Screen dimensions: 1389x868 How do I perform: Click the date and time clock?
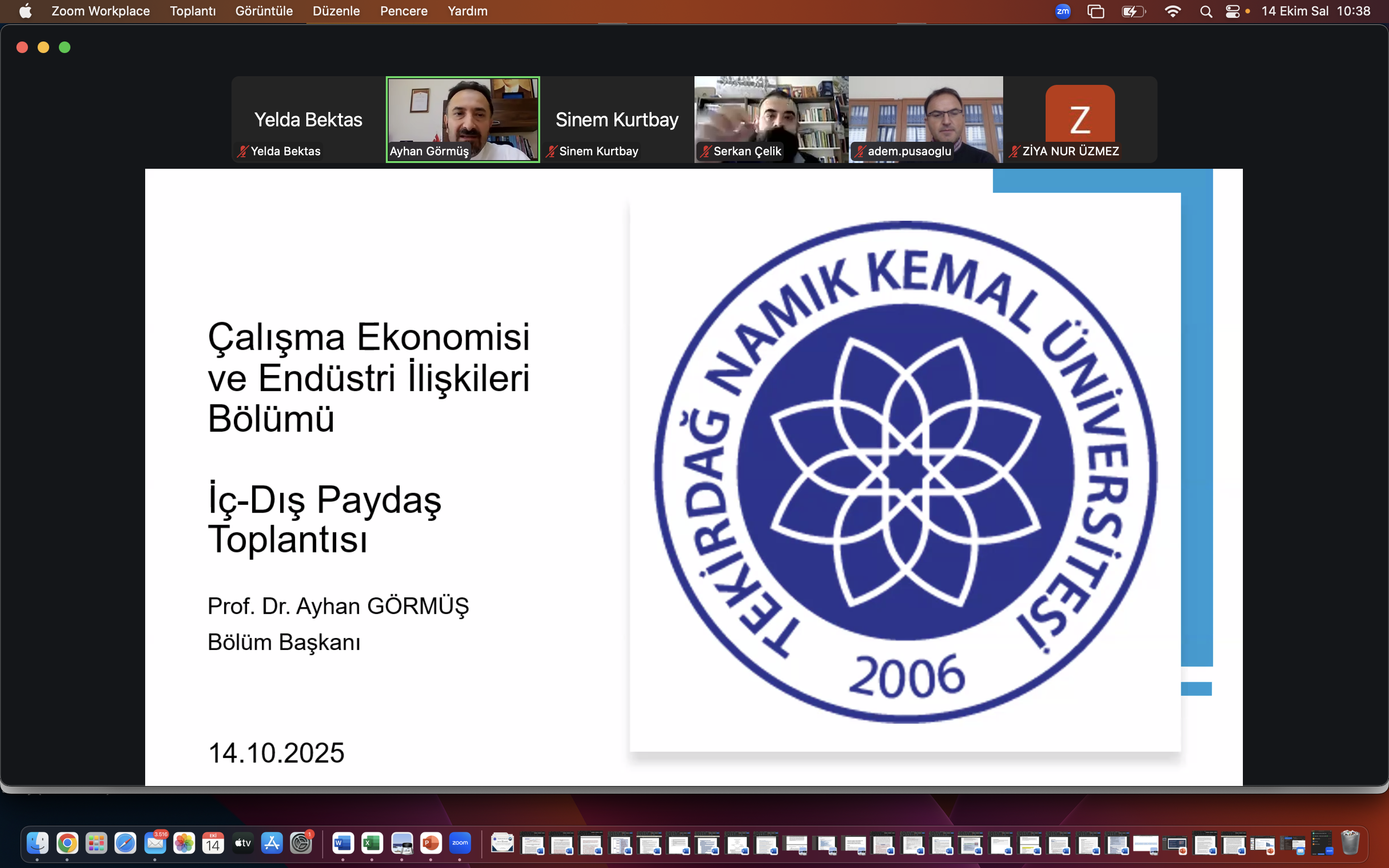pyautogui.click(x=1316, y=12)
